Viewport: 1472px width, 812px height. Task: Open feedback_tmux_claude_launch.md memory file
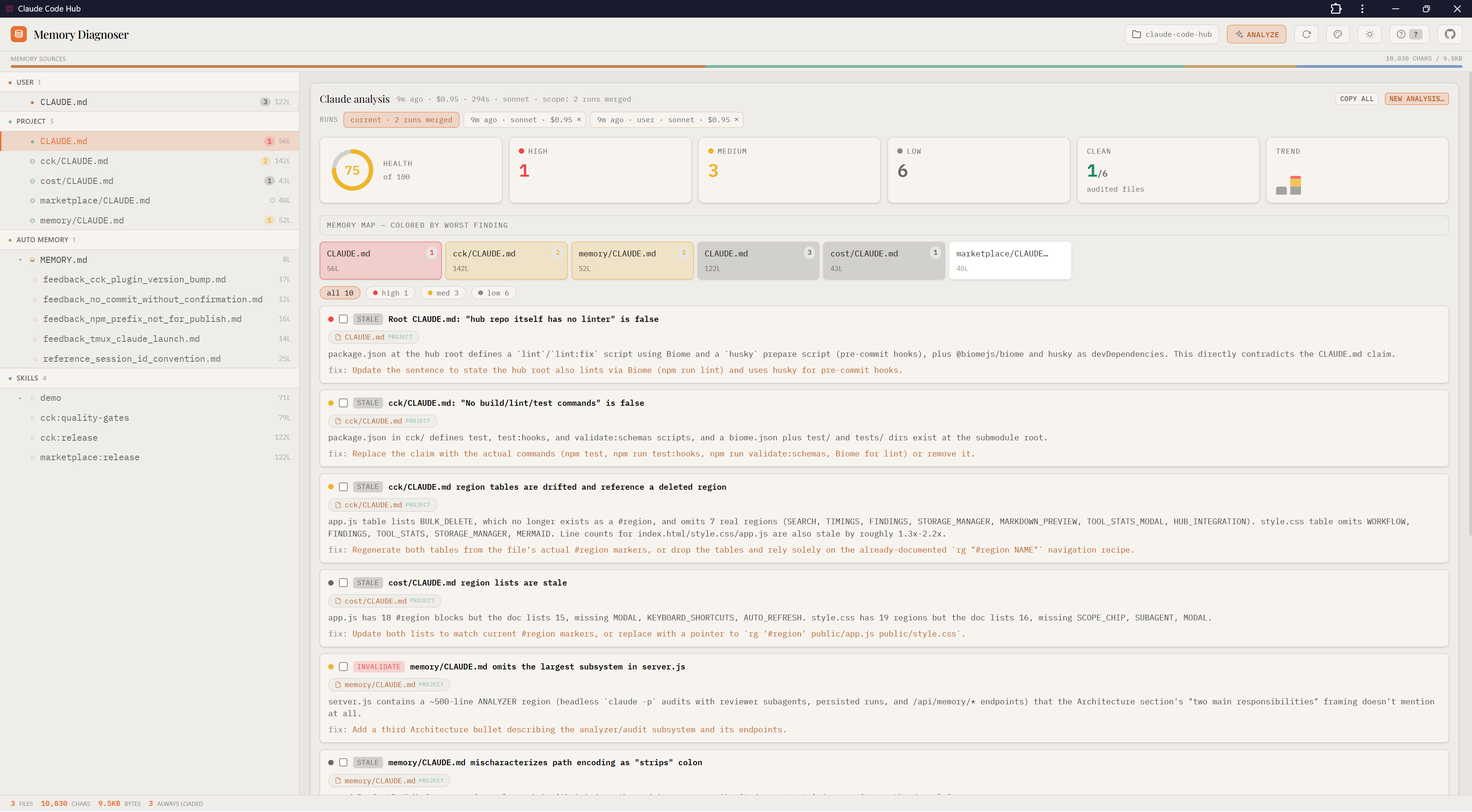tap(150, 339)
